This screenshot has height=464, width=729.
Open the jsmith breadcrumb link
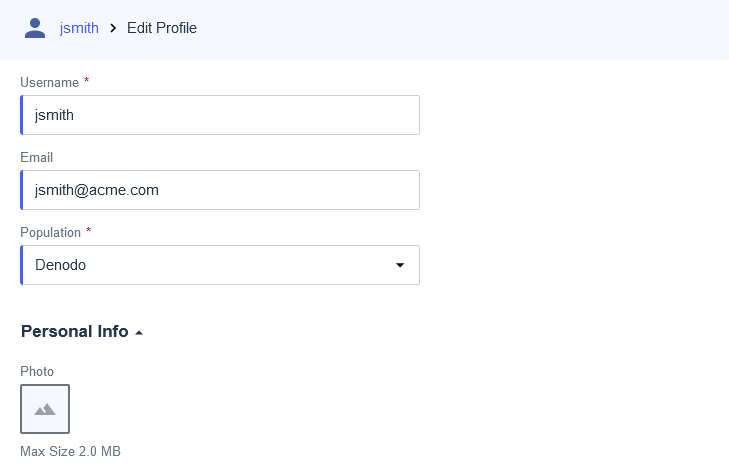click(79, 28)
